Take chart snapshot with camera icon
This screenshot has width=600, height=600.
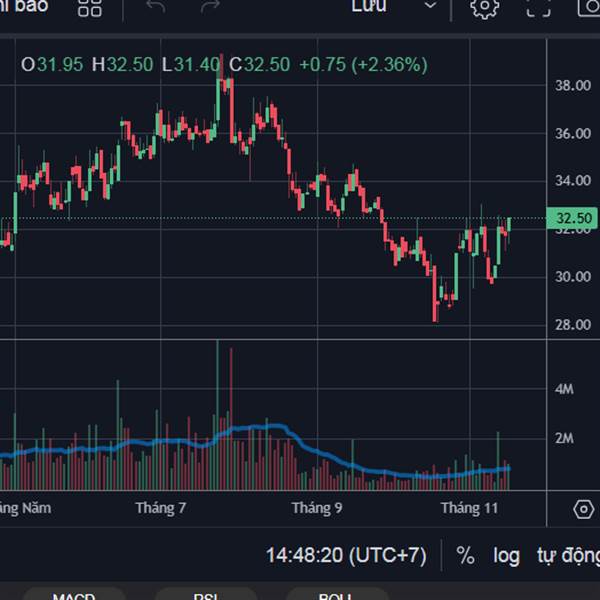(x=590, y=7)
